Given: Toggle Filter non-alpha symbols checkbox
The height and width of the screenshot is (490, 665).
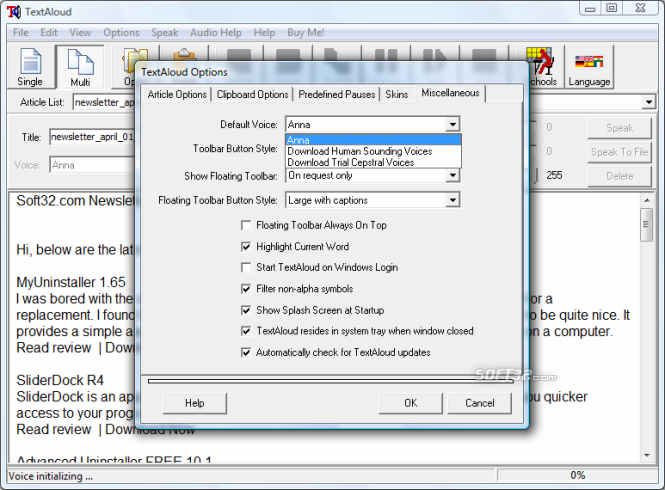Looking at the screenshot, I should pos(246,289).
